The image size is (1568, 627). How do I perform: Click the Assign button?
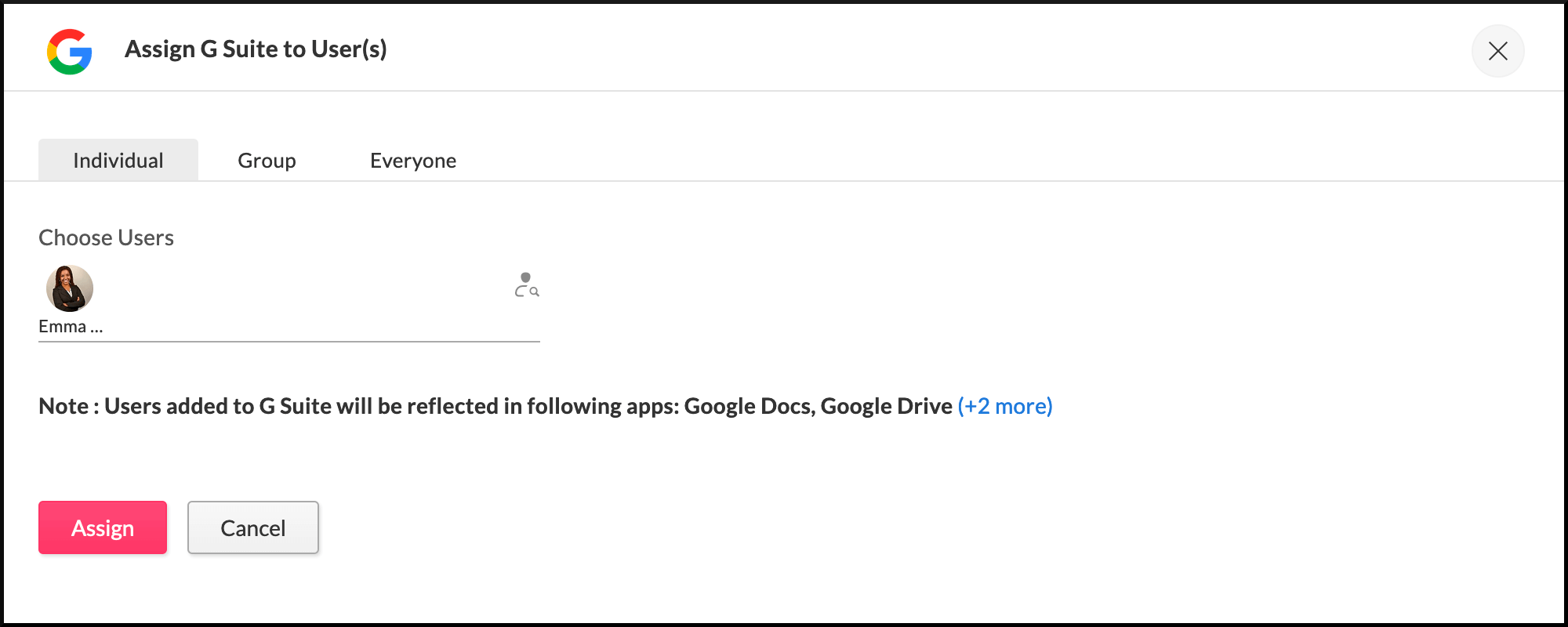tap(103, 527)
